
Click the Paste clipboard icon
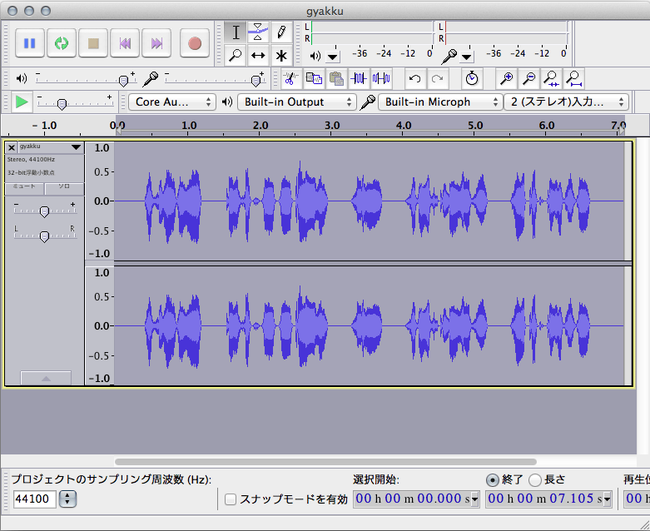[336, 78]
